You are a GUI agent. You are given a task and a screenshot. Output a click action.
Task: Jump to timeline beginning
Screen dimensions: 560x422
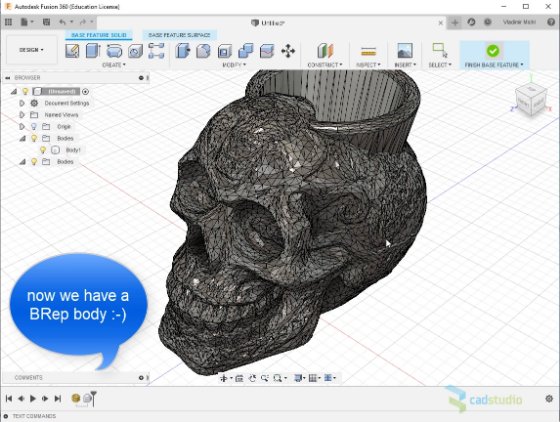(x=9, y=398)
